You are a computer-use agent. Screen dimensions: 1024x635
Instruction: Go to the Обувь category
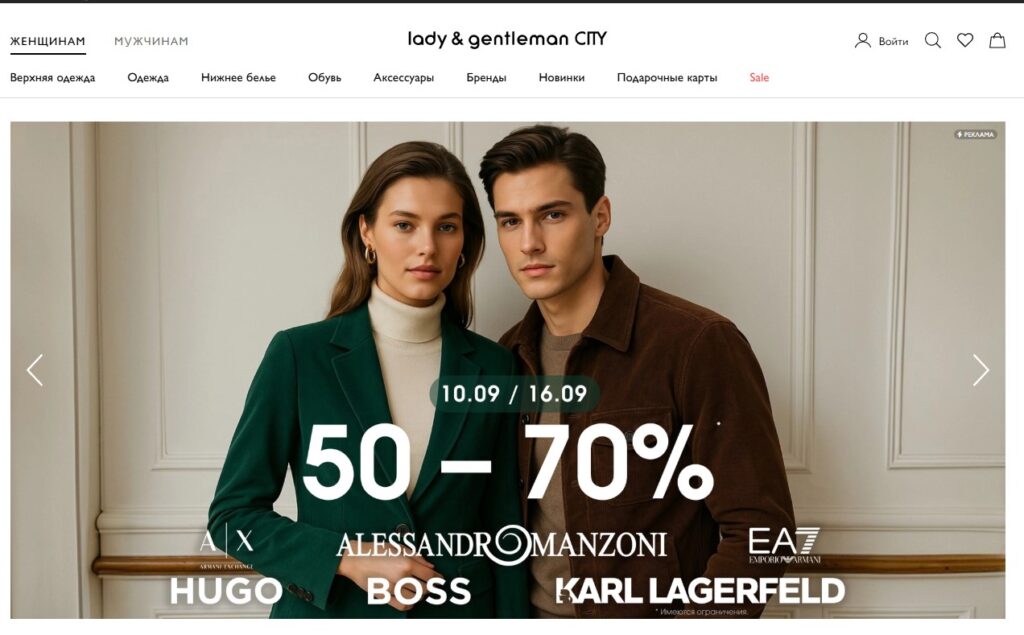325,78
